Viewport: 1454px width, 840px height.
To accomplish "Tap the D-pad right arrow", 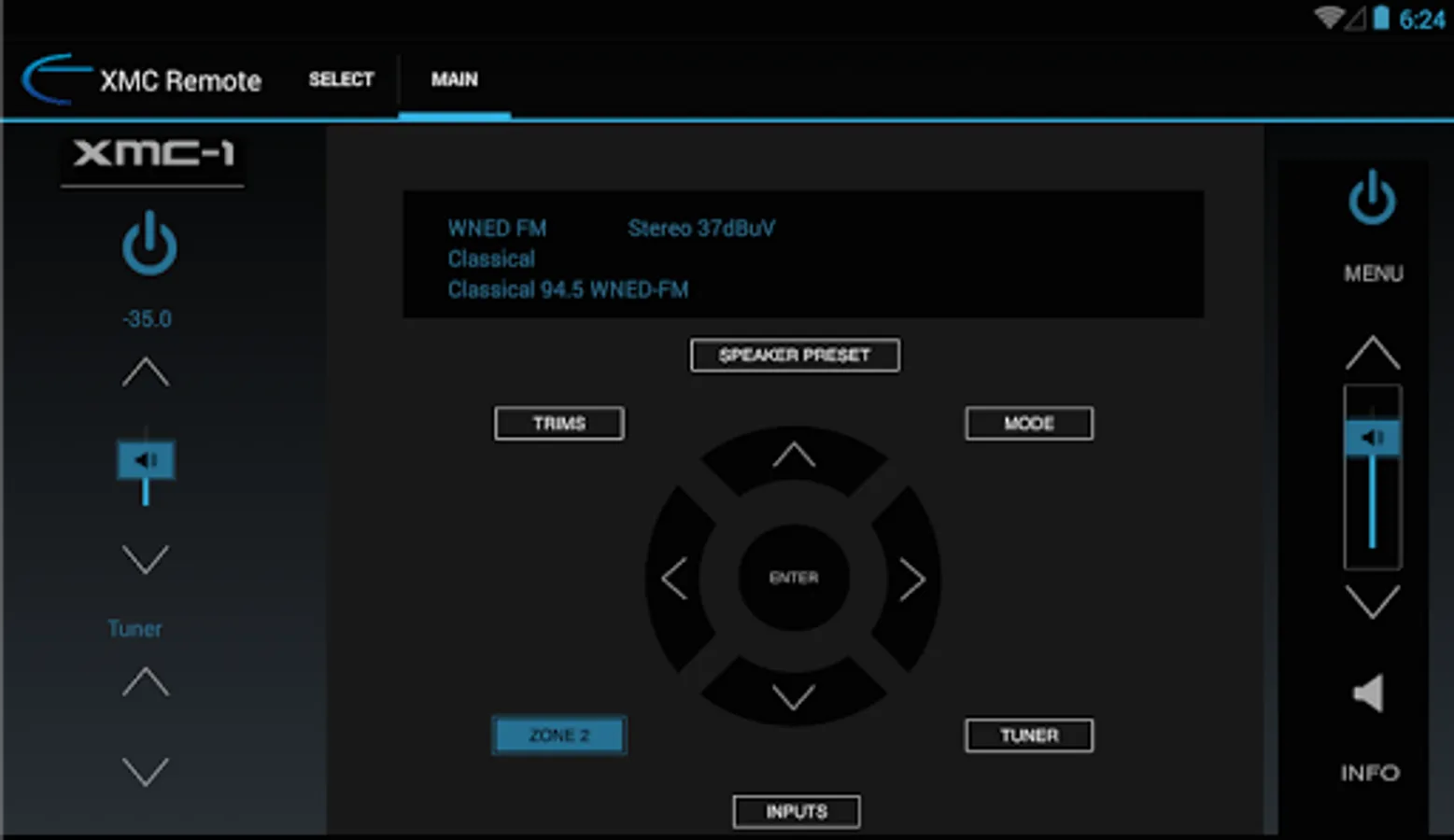I will click(911, 579).
